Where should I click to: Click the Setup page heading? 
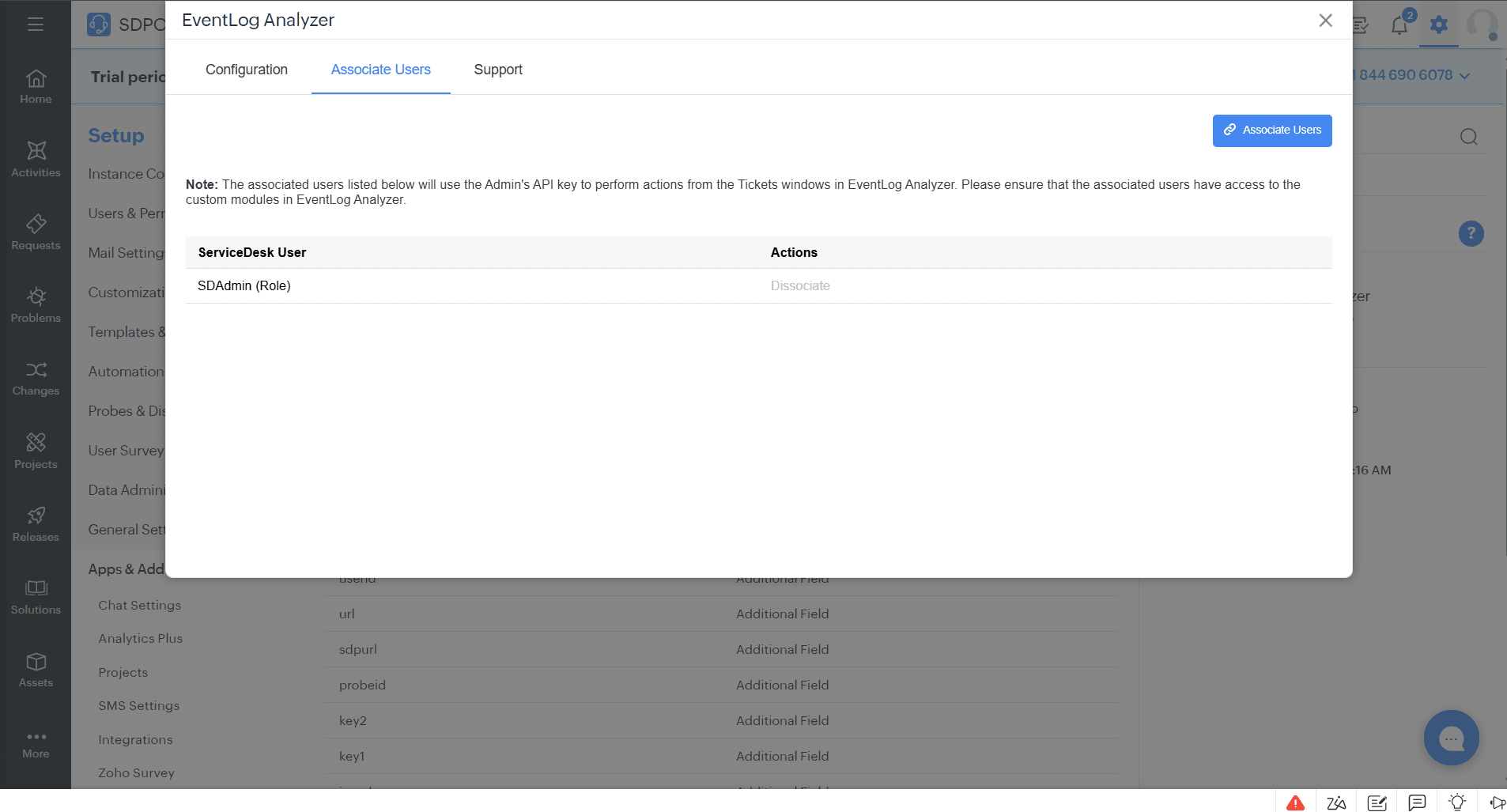click(116, 135)
